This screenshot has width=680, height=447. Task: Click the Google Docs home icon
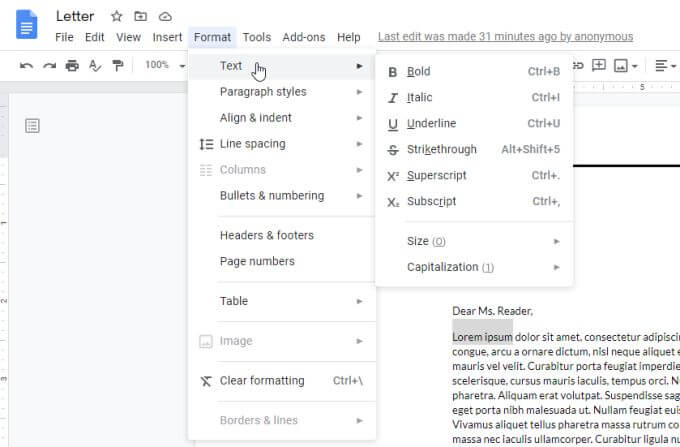26,24
